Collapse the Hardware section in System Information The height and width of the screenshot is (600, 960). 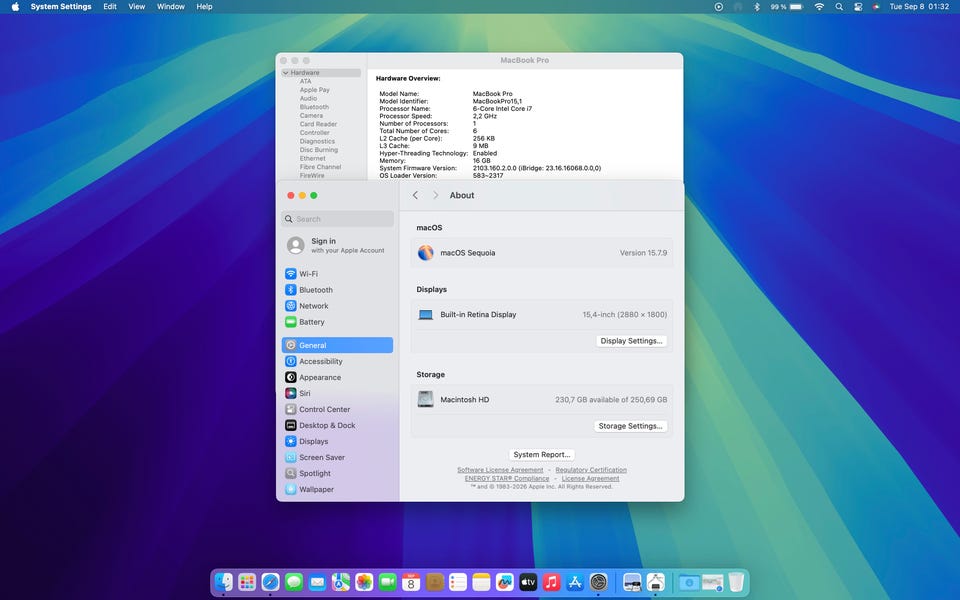point(285,73)
